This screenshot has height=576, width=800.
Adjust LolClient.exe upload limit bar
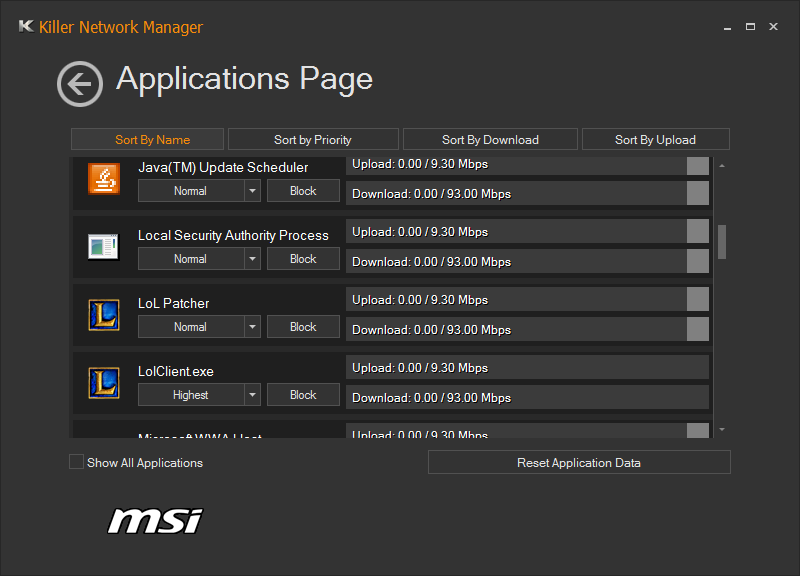coord(528,367)
